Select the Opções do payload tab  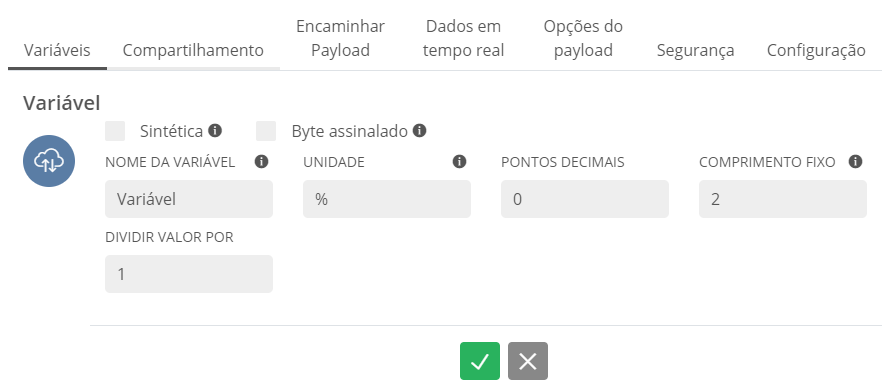pos(583,38)
